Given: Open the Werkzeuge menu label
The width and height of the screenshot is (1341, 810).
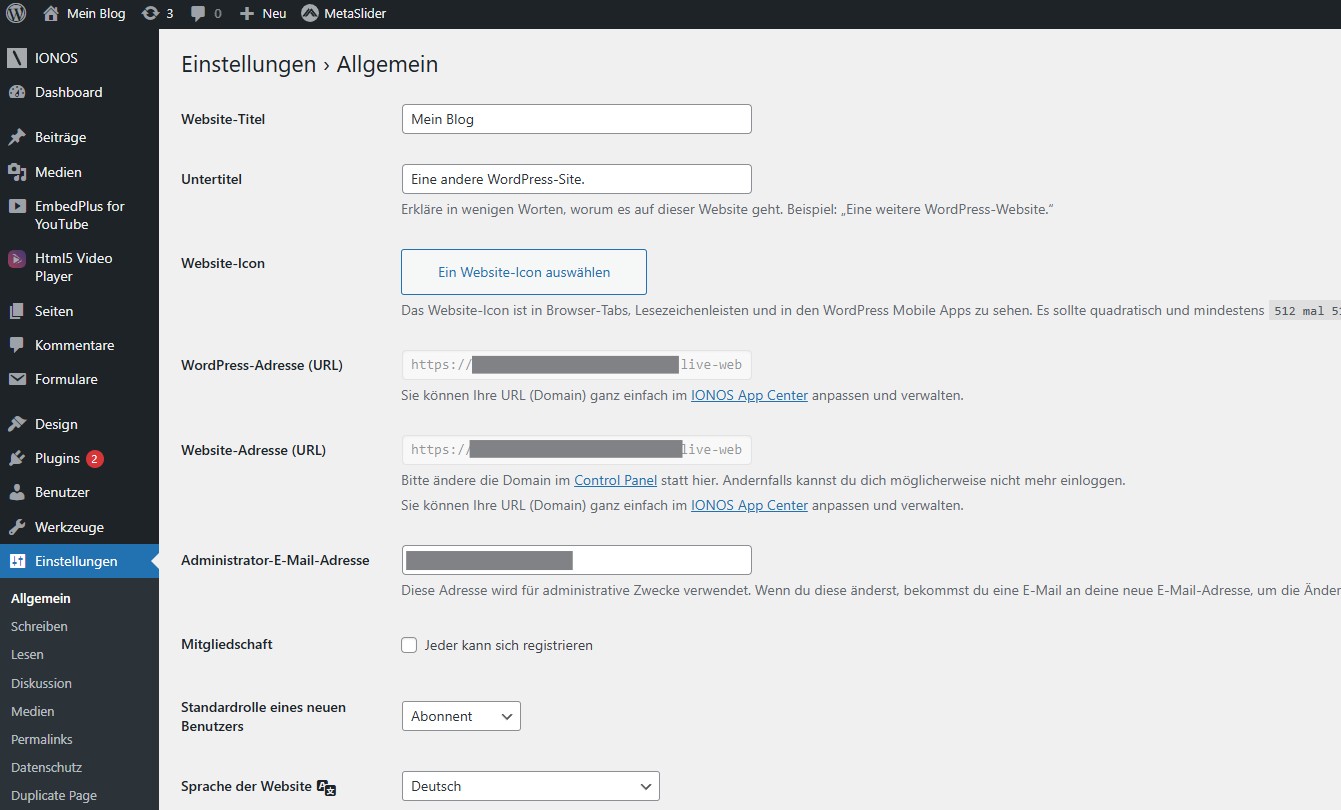Looking at the screenshot, I should point(69,527).
